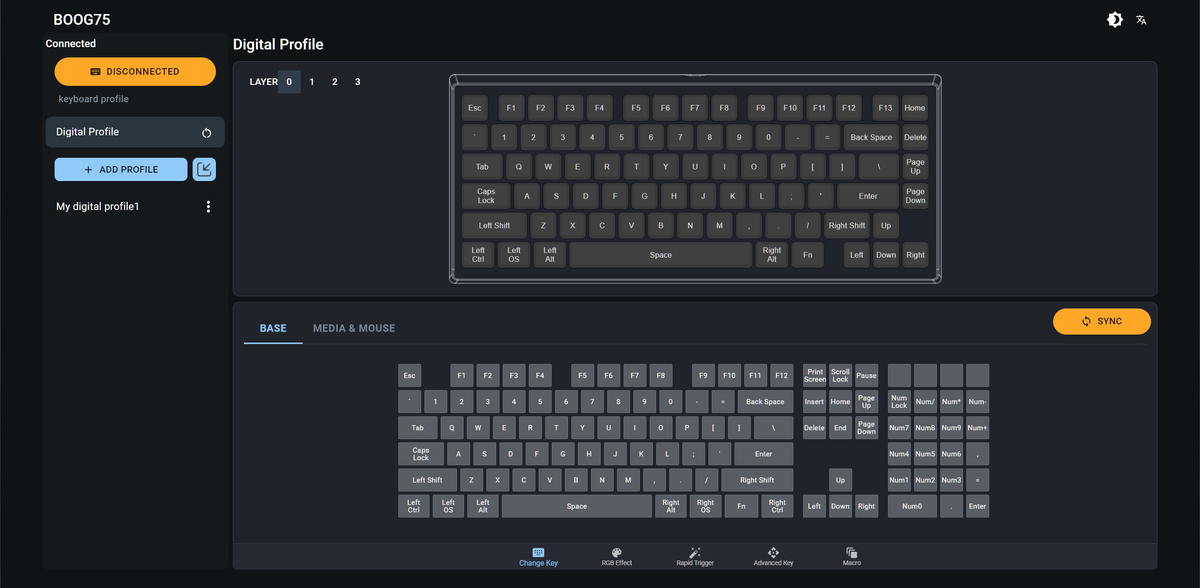Switch to the Media & Mouse tab
The height and width of the screenshot is (588, 1200).
point(353,328)
